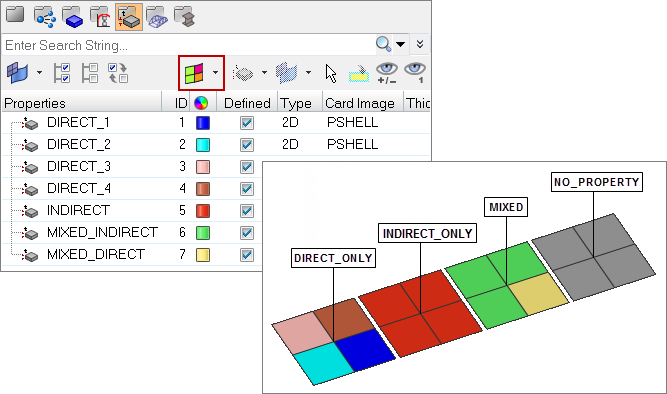
Task: Click the NO_PROPERTY label in viewport
Action: pyautogui.click(x=597, y=182)
